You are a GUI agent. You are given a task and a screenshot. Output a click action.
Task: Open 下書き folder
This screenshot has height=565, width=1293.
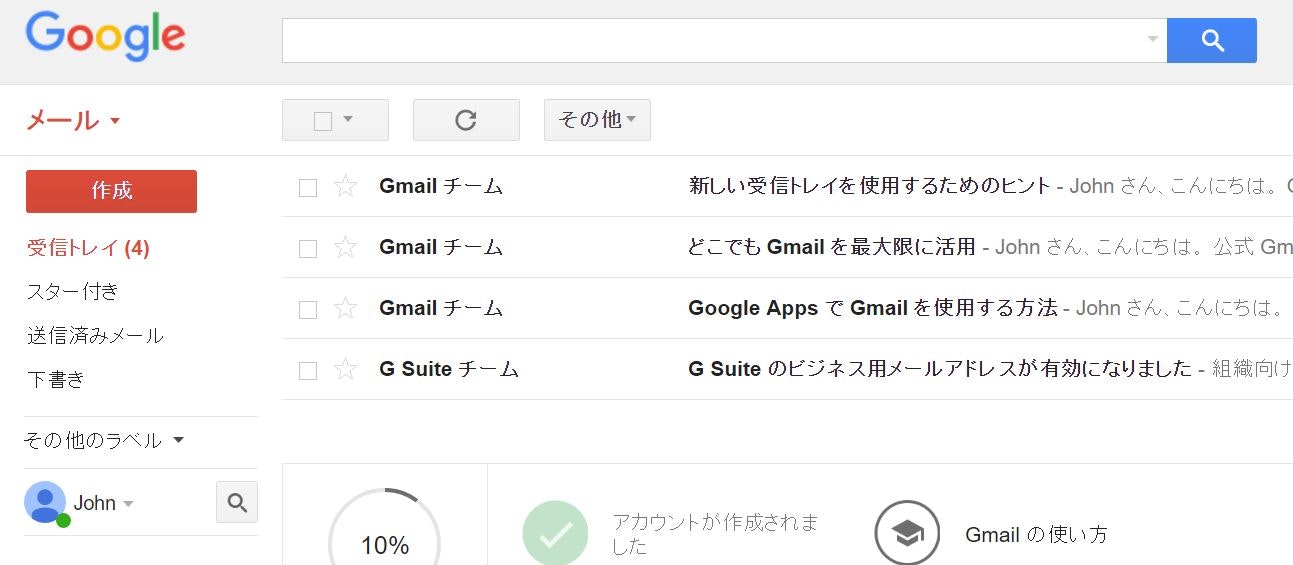pyautogui.click(x=56, y=380)
